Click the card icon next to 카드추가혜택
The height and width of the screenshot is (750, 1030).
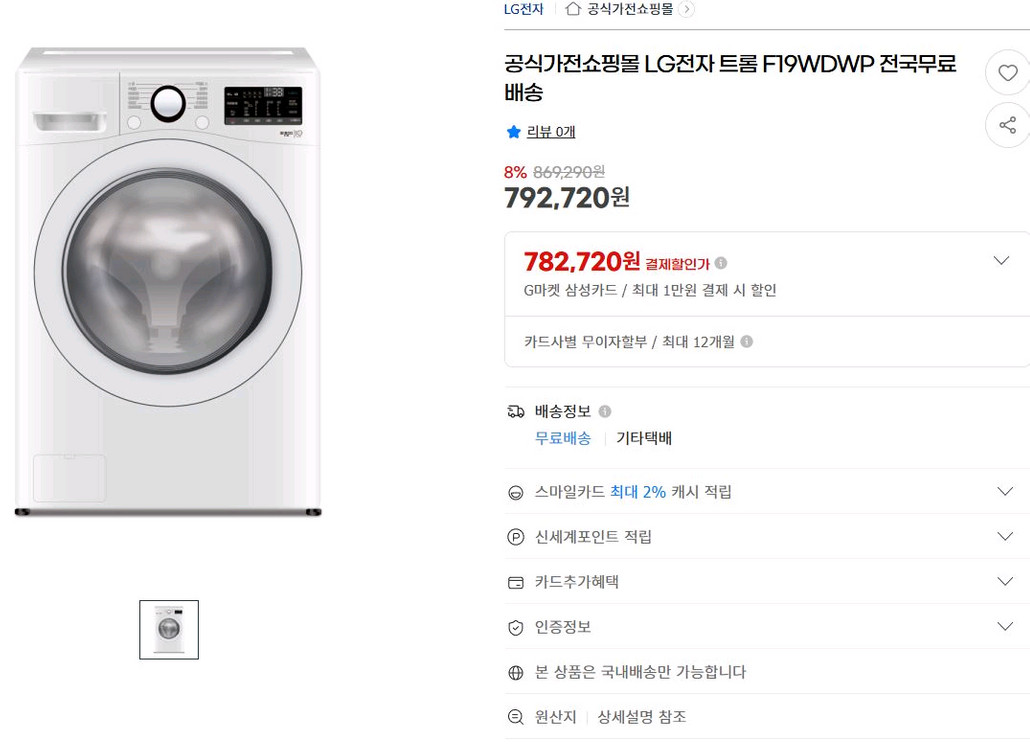coord(514,581)
